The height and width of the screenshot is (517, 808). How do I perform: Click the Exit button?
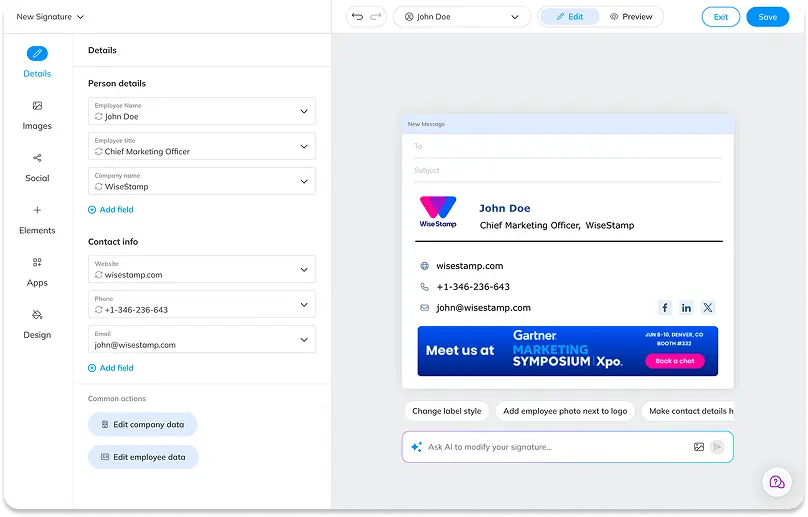click(x=720, y=17)
